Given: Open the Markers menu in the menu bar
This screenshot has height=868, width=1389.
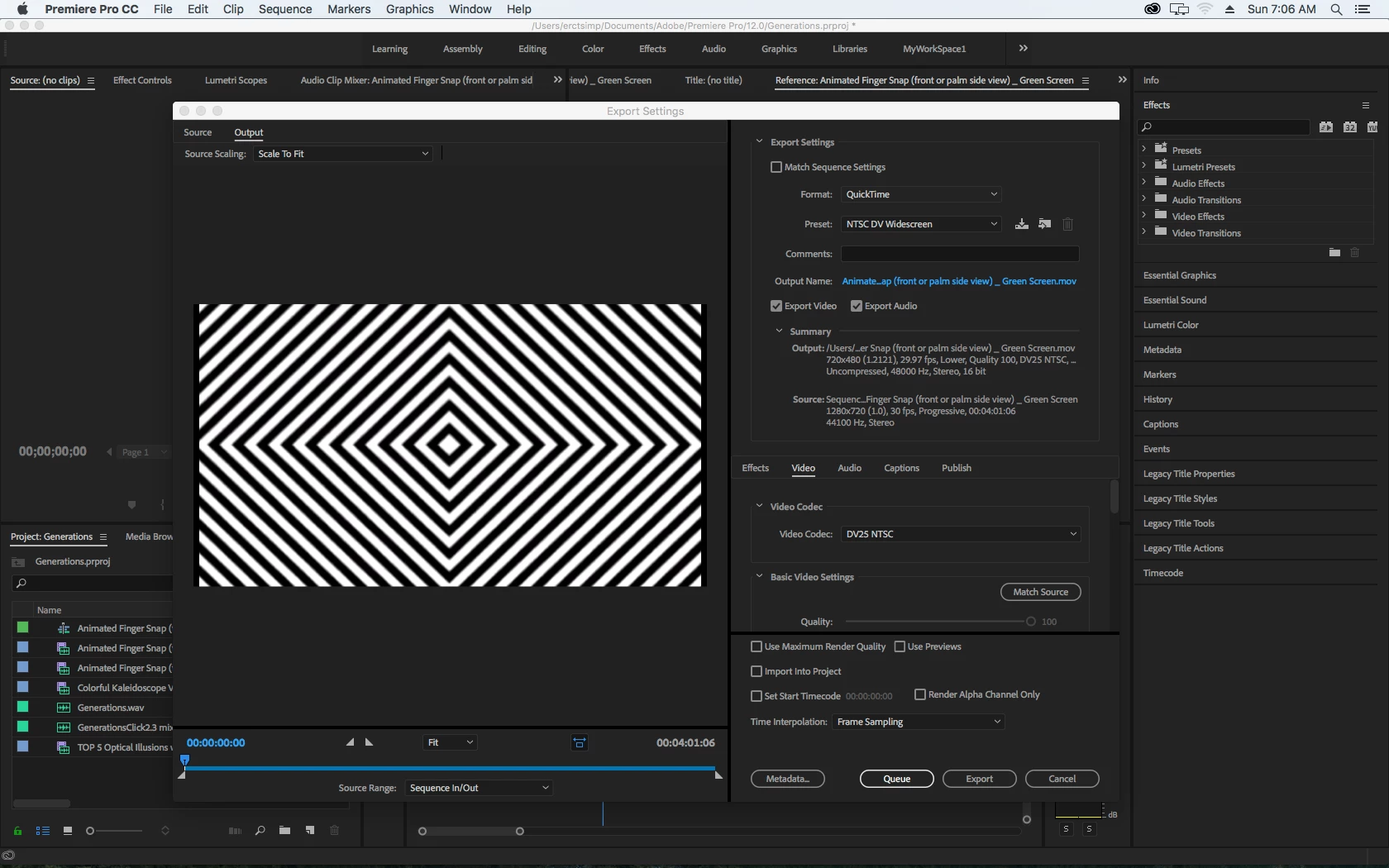Looking at the screenshot, I should point(349,9).
